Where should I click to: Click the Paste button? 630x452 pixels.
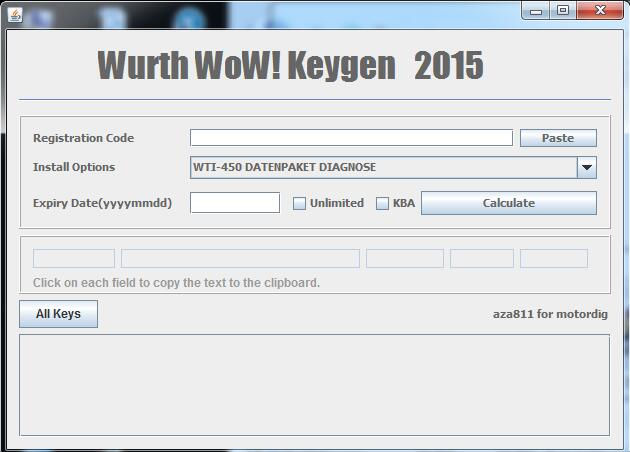[x=558, y=138]
